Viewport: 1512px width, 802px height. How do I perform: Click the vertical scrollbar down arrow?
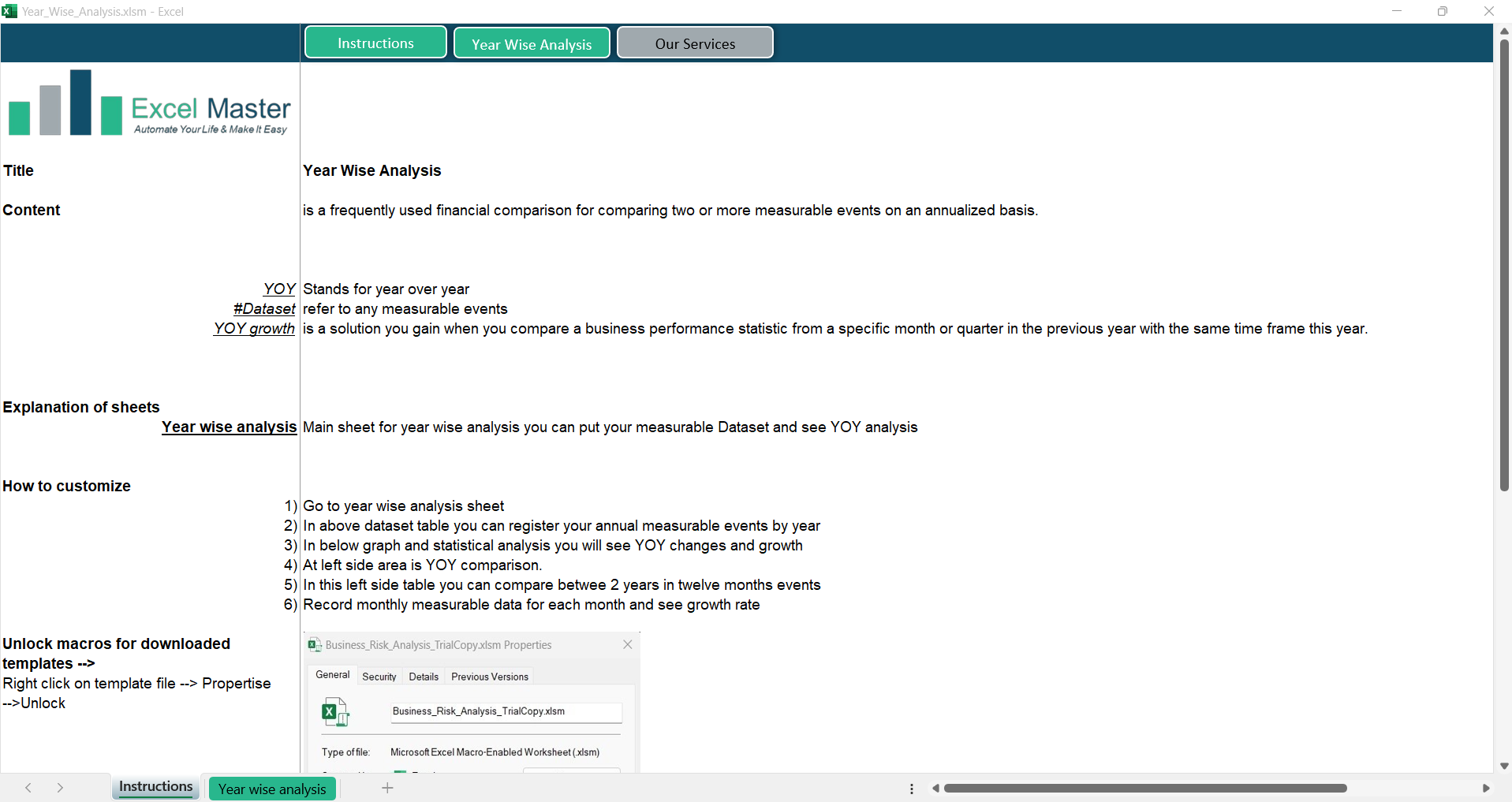(1504, 766)
